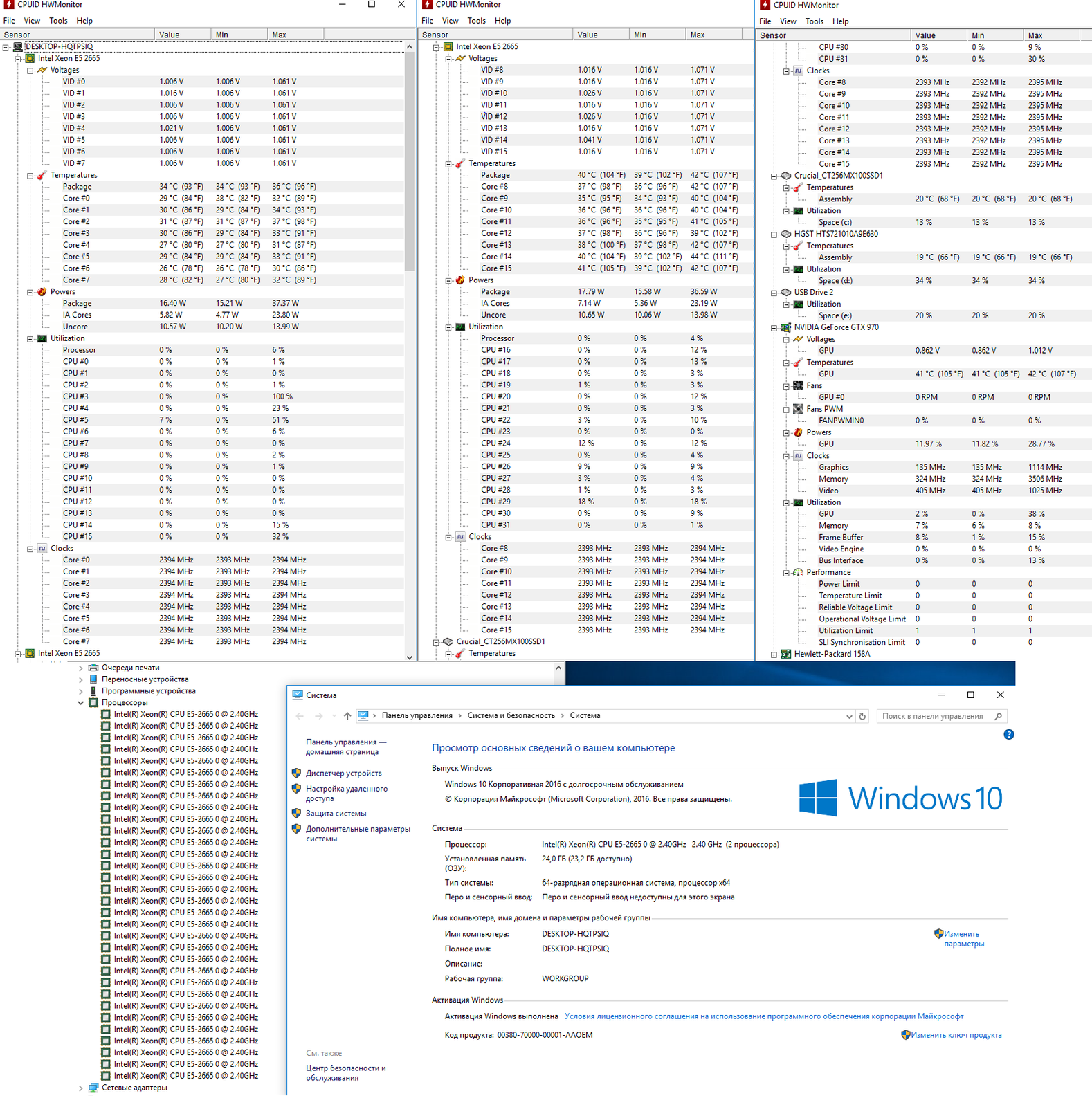Click the Панель управления breadcrumb
This screenshot has width=1092, height=1107.
417,716
